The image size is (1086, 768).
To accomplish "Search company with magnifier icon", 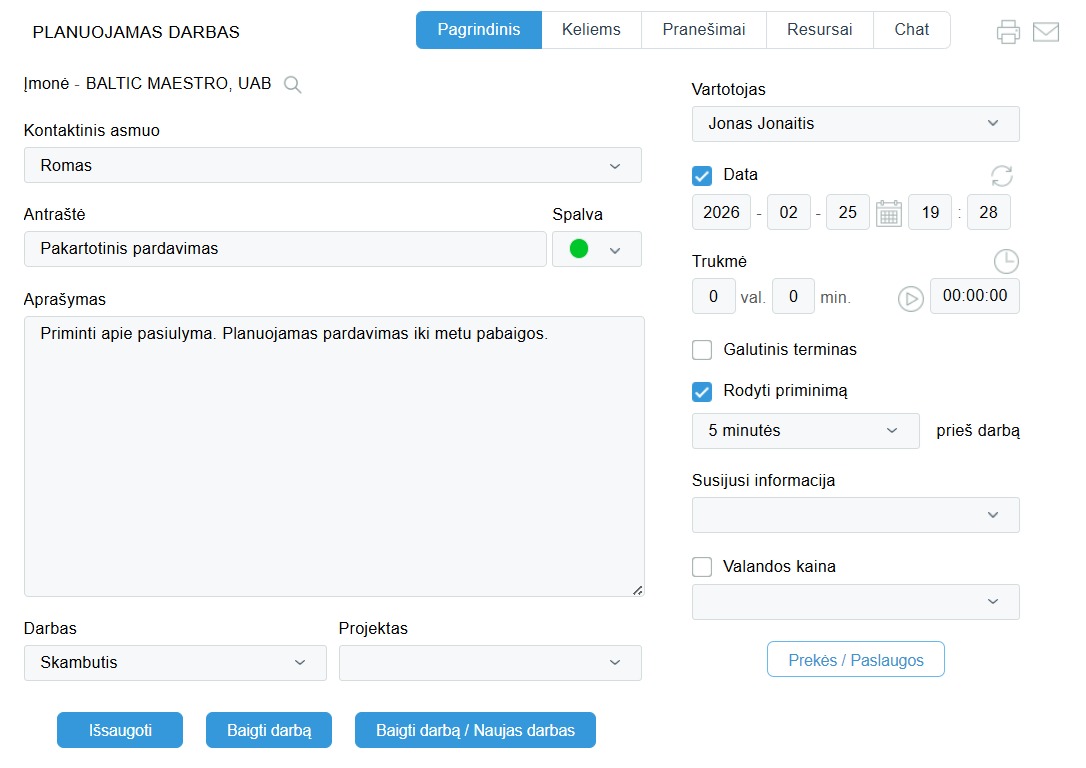I will [x=293, y=84].
